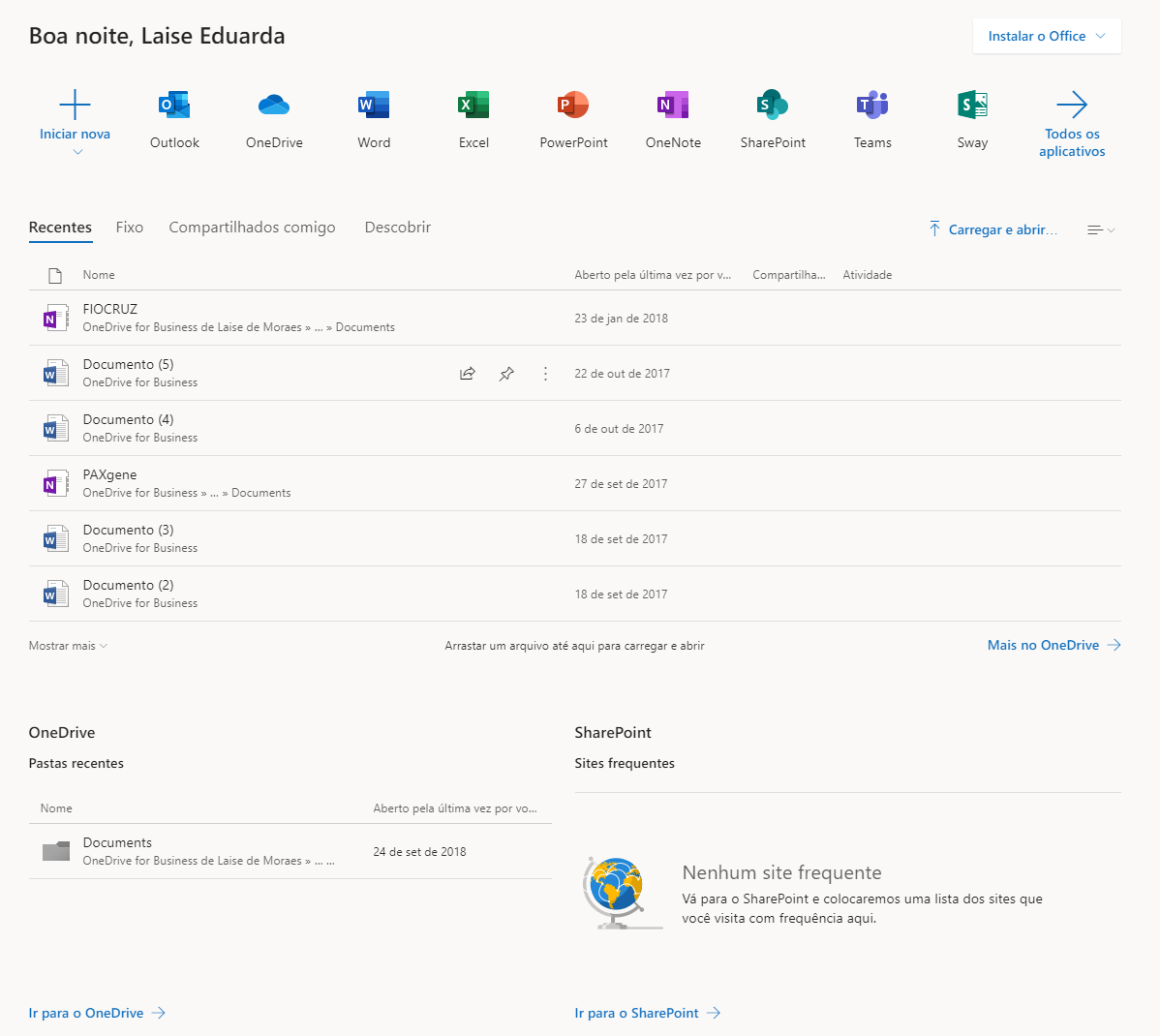
Task: Click Carregar e abrir link
Action: tap(1002, 229)
